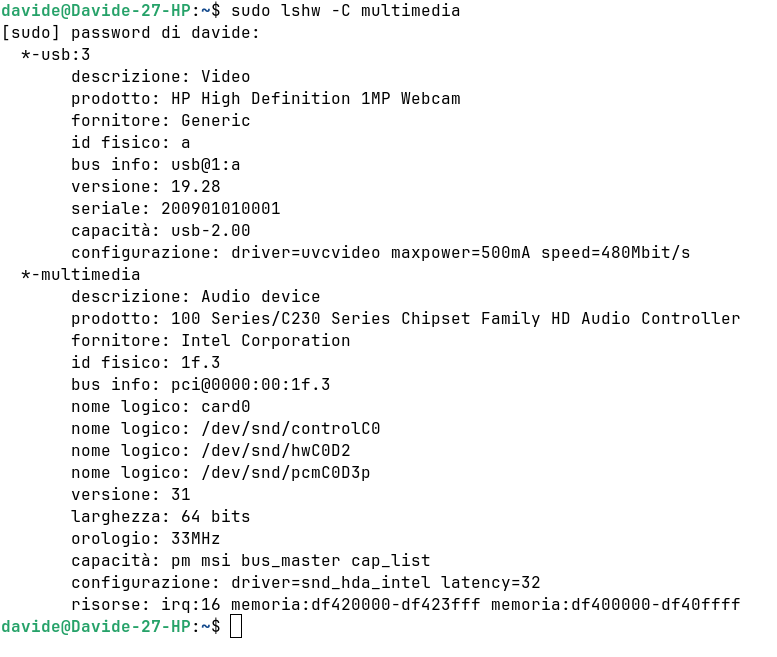Click the 'speed=480Mbit/s' value
777x657 pixels.
click(615, 253)
